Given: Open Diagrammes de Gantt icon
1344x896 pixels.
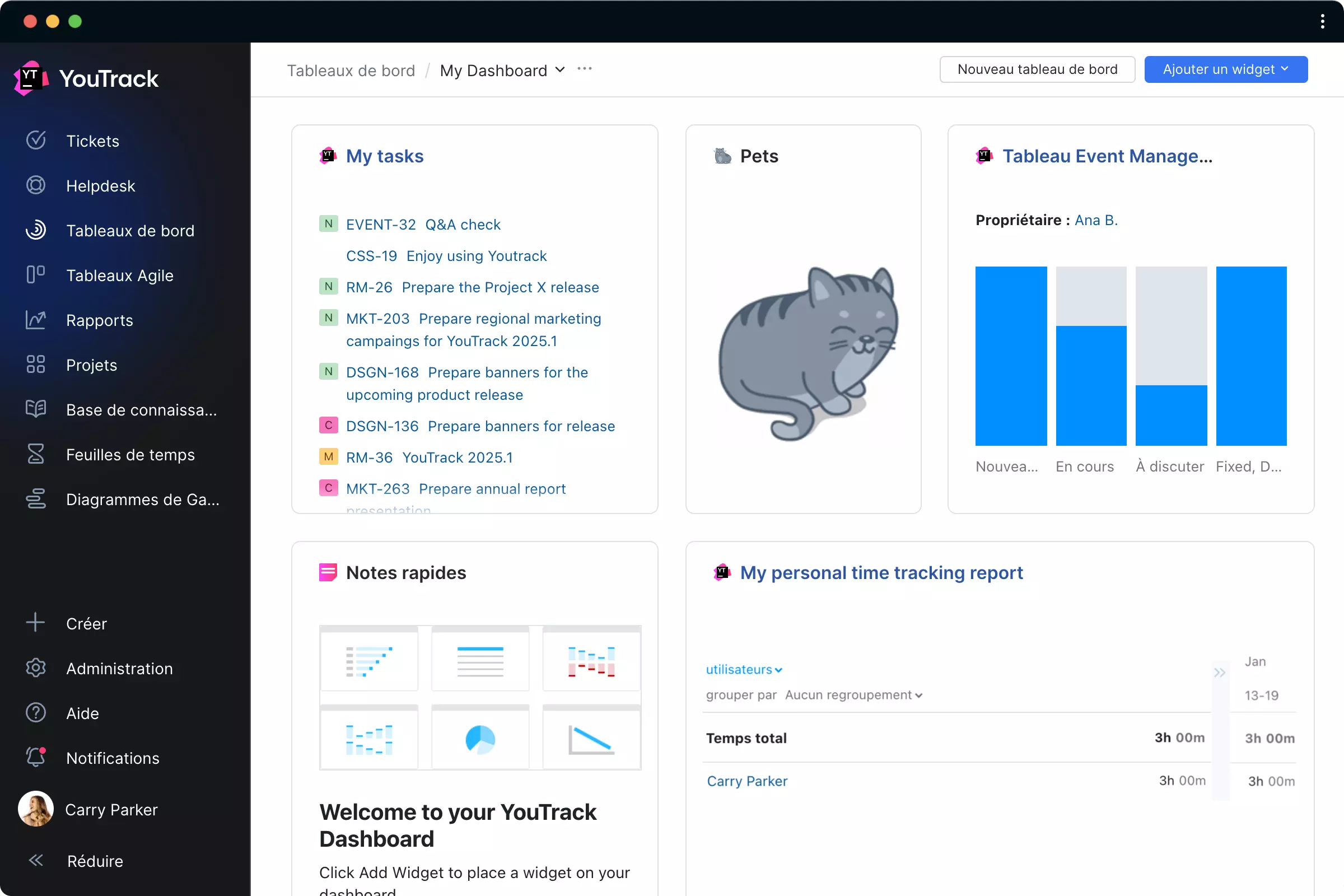Looking at the screenshot, I should click(35, 499).
